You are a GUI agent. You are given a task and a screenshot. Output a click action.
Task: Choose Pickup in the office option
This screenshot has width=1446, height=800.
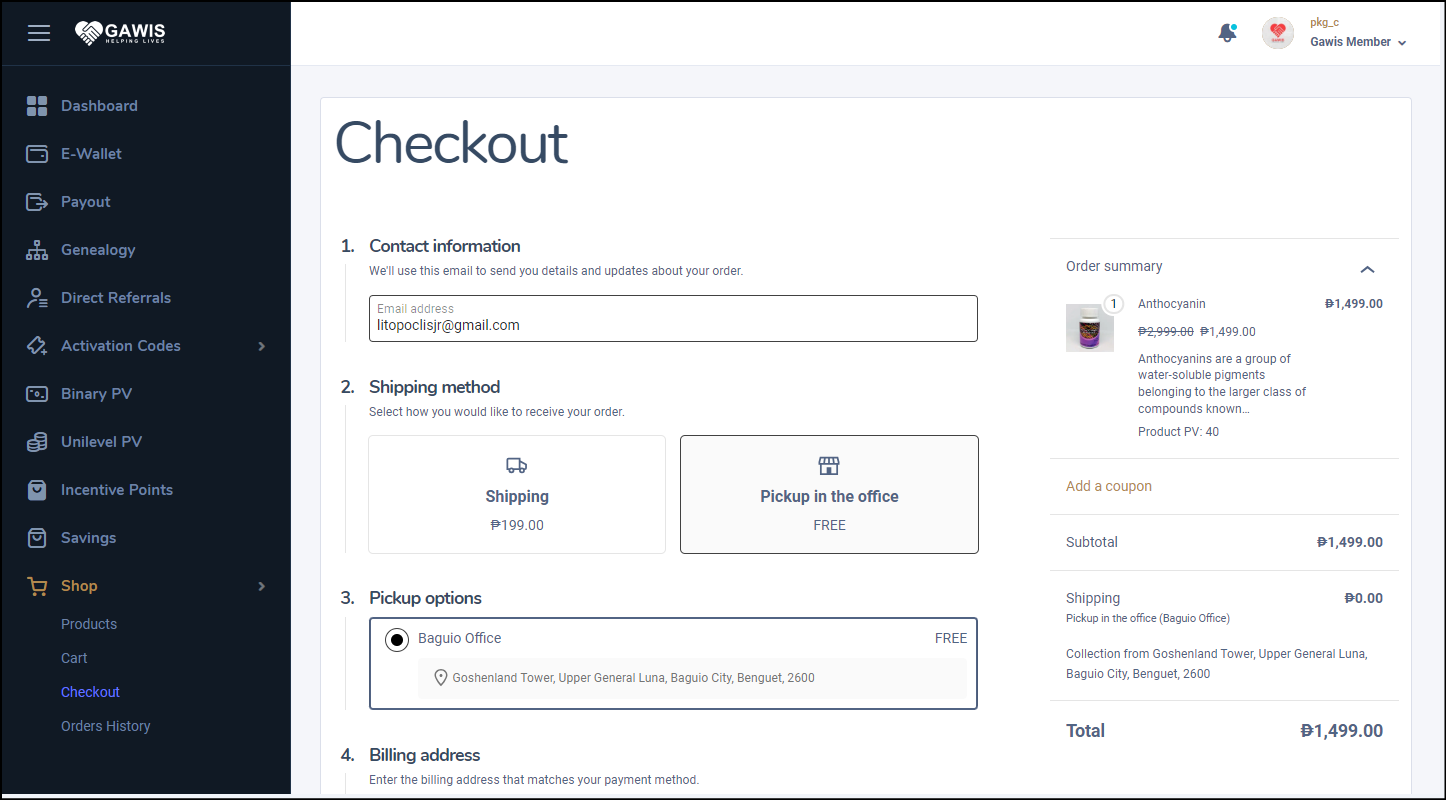click(x=828, y=494)
